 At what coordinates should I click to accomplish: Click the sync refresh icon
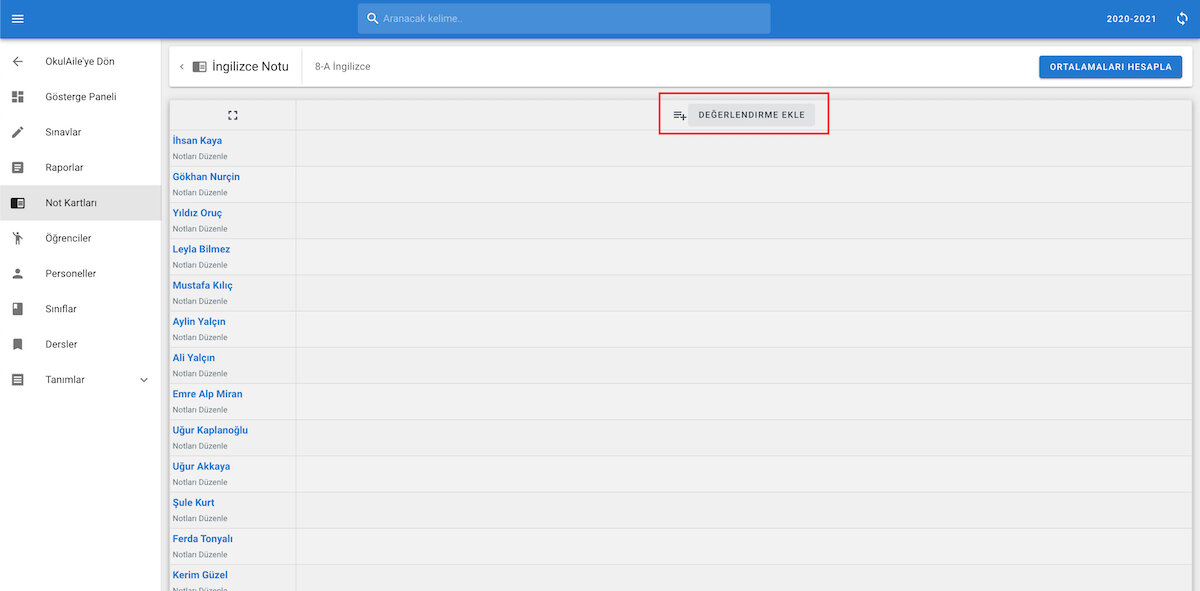click(x=1182, y=19)
